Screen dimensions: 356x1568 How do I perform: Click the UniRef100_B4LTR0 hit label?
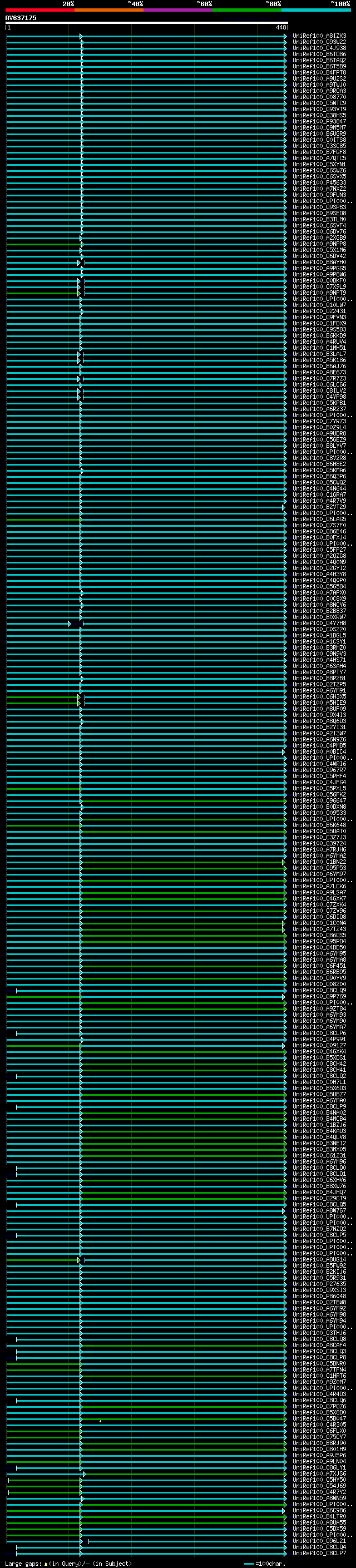(319, 1516)
